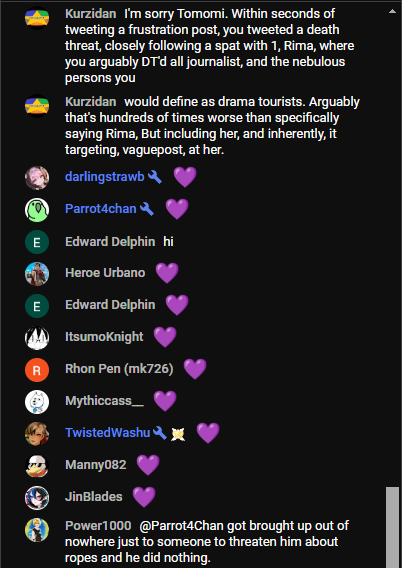Click the purple heart beside JinBlades
This screenshot has height=568, width=402.
tap(144, 497)
